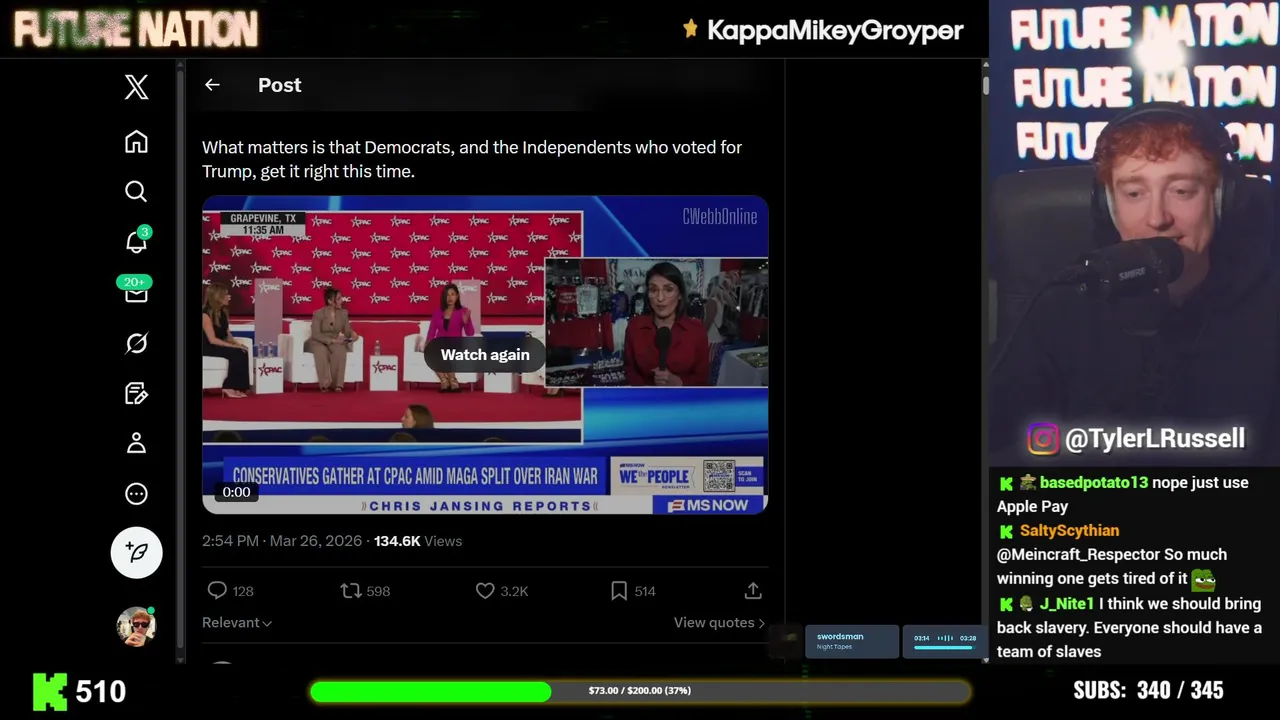This screenshot has width=1280, height=720.
Task: Click the donation goal progress bar
Action: click(640, 691)
